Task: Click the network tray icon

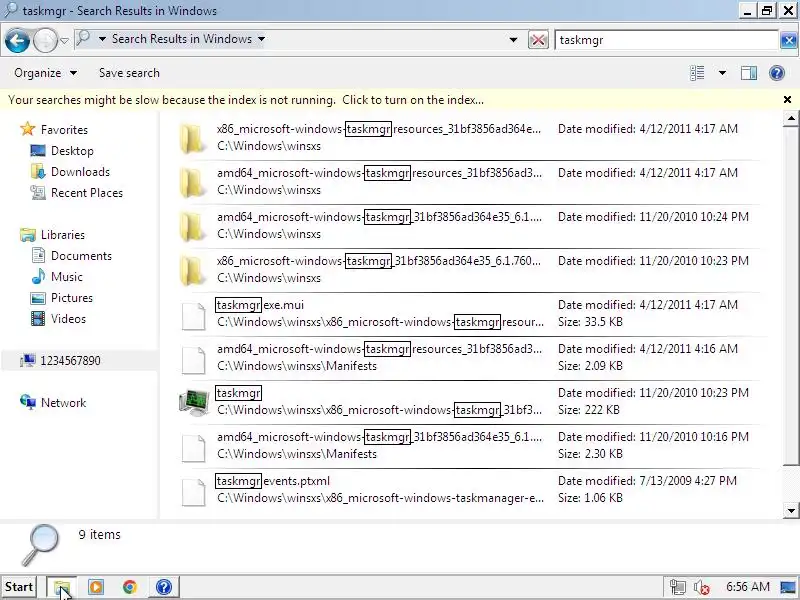Action: click(678, 587)
